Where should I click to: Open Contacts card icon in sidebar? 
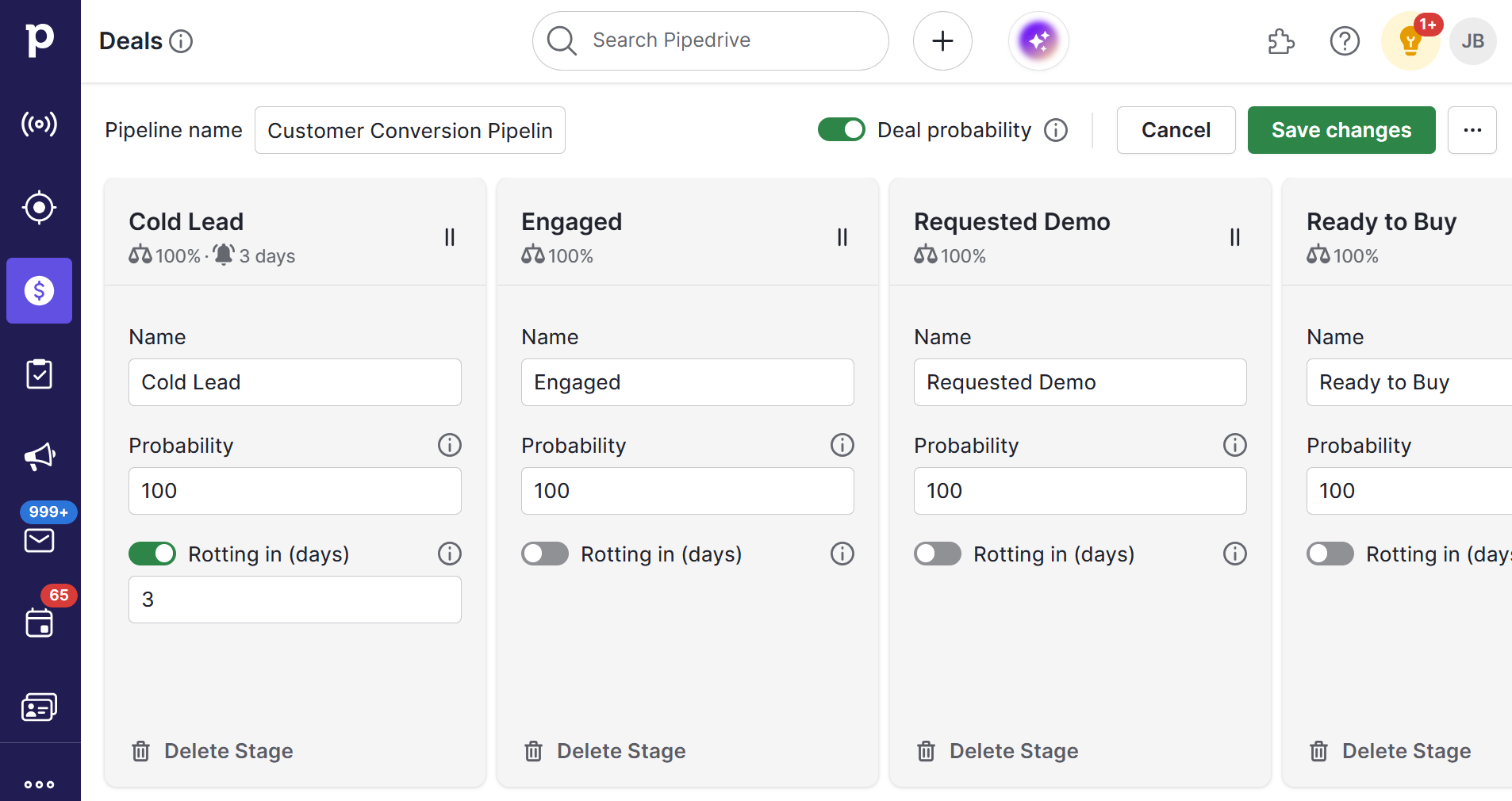click(x=39, y=707)
